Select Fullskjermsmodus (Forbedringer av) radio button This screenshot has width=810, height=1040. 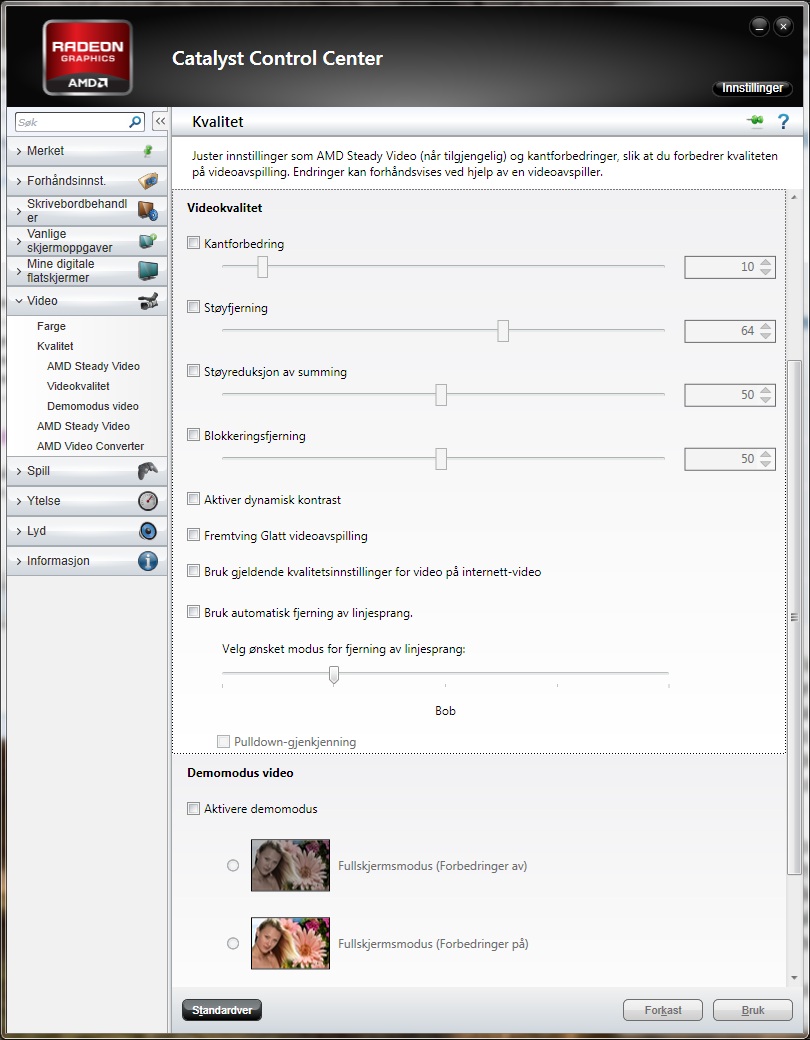(x=233, y=866)
